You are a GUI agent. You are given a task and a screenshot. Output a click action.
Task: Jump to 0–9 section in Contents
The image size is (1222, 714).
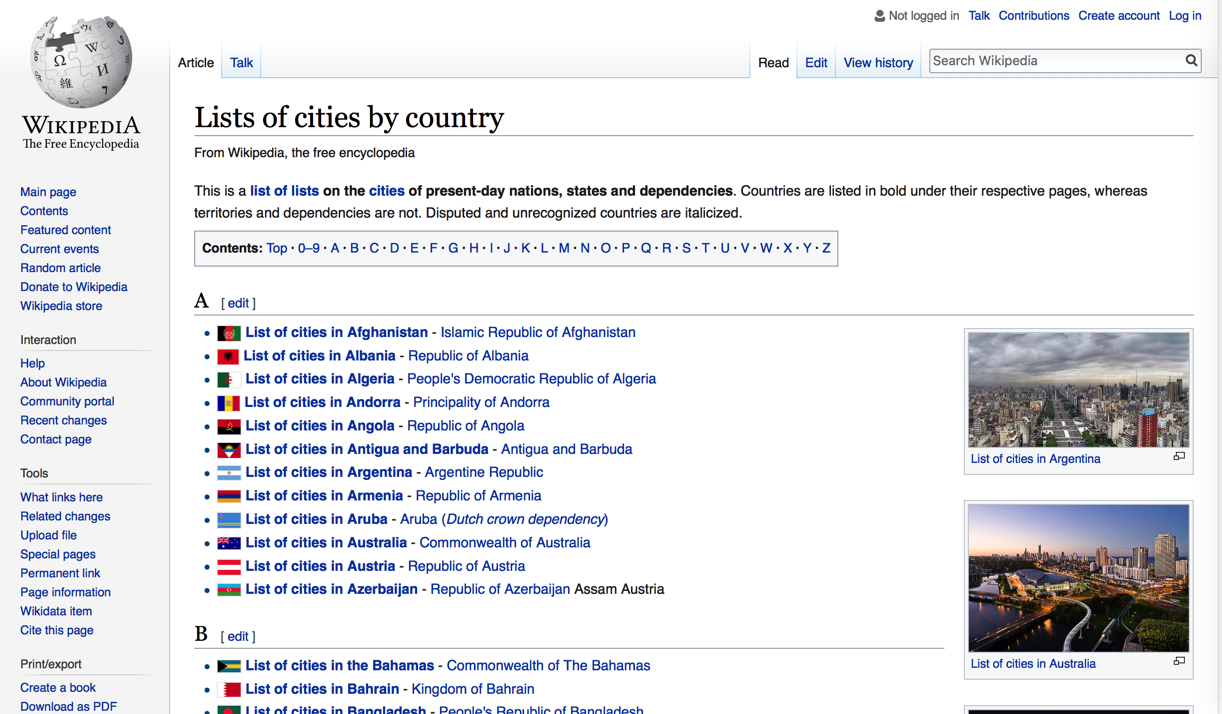coord(309,248)
